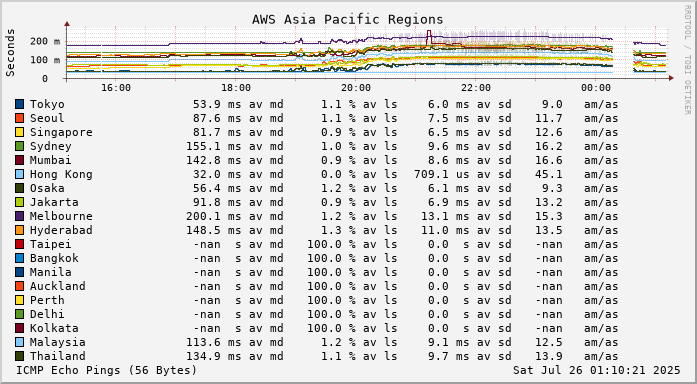
Task: Click the graph title AWS Asia Pacific Regions
Action: pyautogui.click(x=348, y=20)
